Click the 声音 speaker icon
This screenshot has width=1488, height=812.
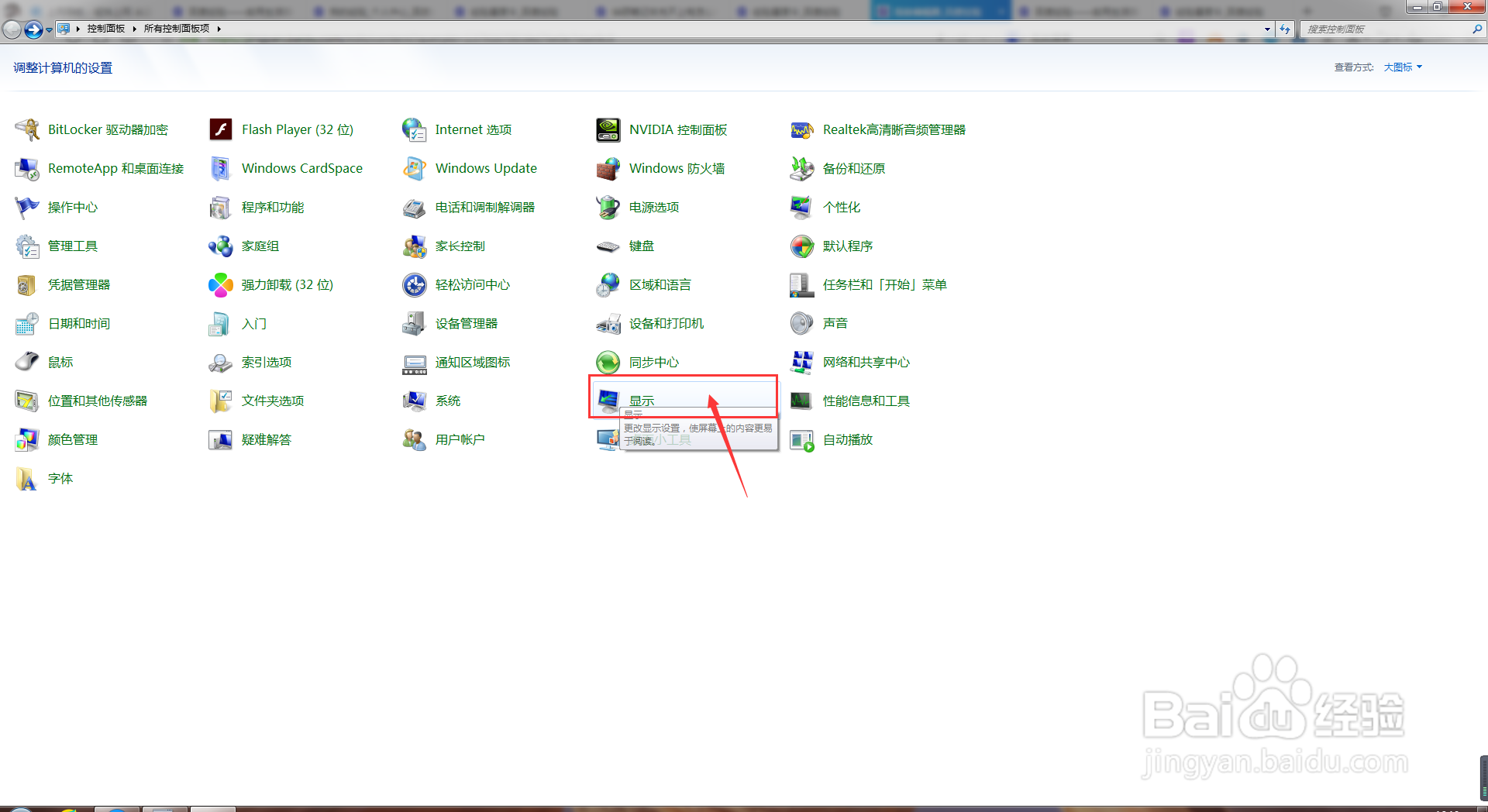(802, 323)
